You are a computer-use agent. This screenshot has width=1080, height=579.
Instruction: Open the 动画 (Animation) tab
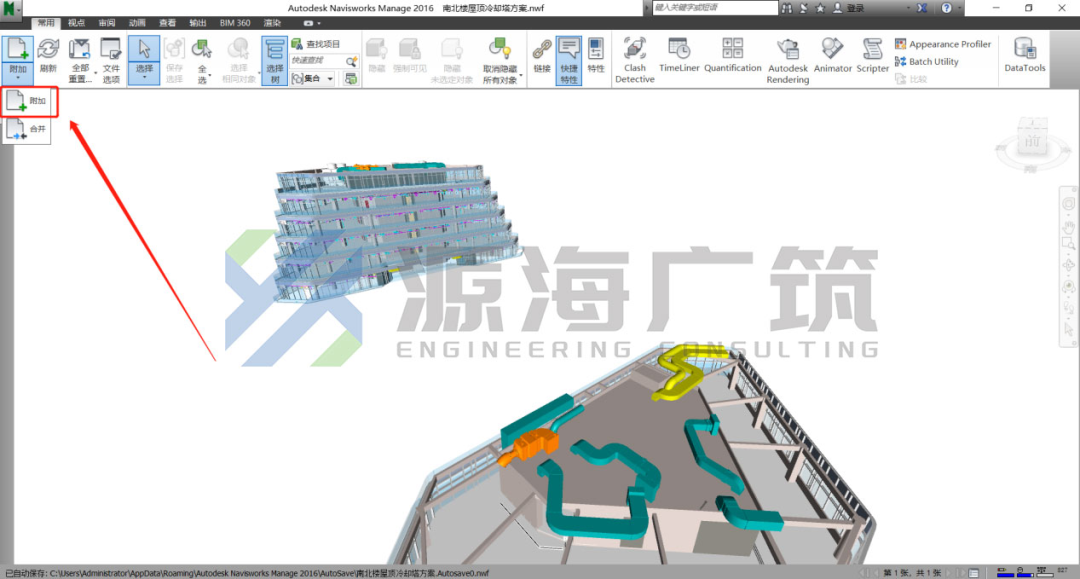click(x=137, y=23)
